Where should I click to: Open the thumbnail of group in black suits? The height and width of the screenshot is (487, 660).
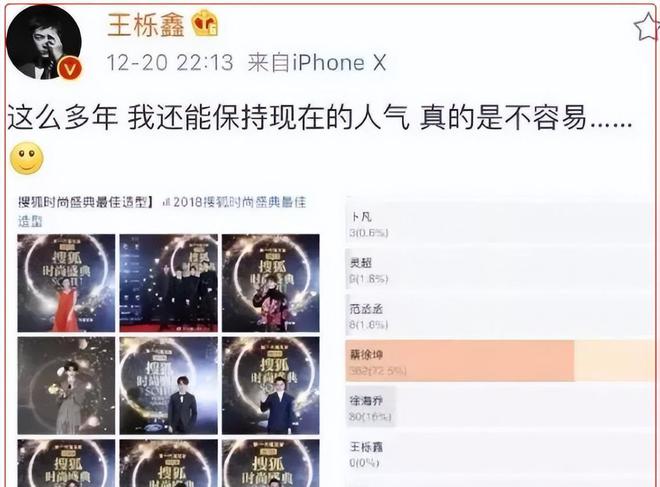[168, 283]
